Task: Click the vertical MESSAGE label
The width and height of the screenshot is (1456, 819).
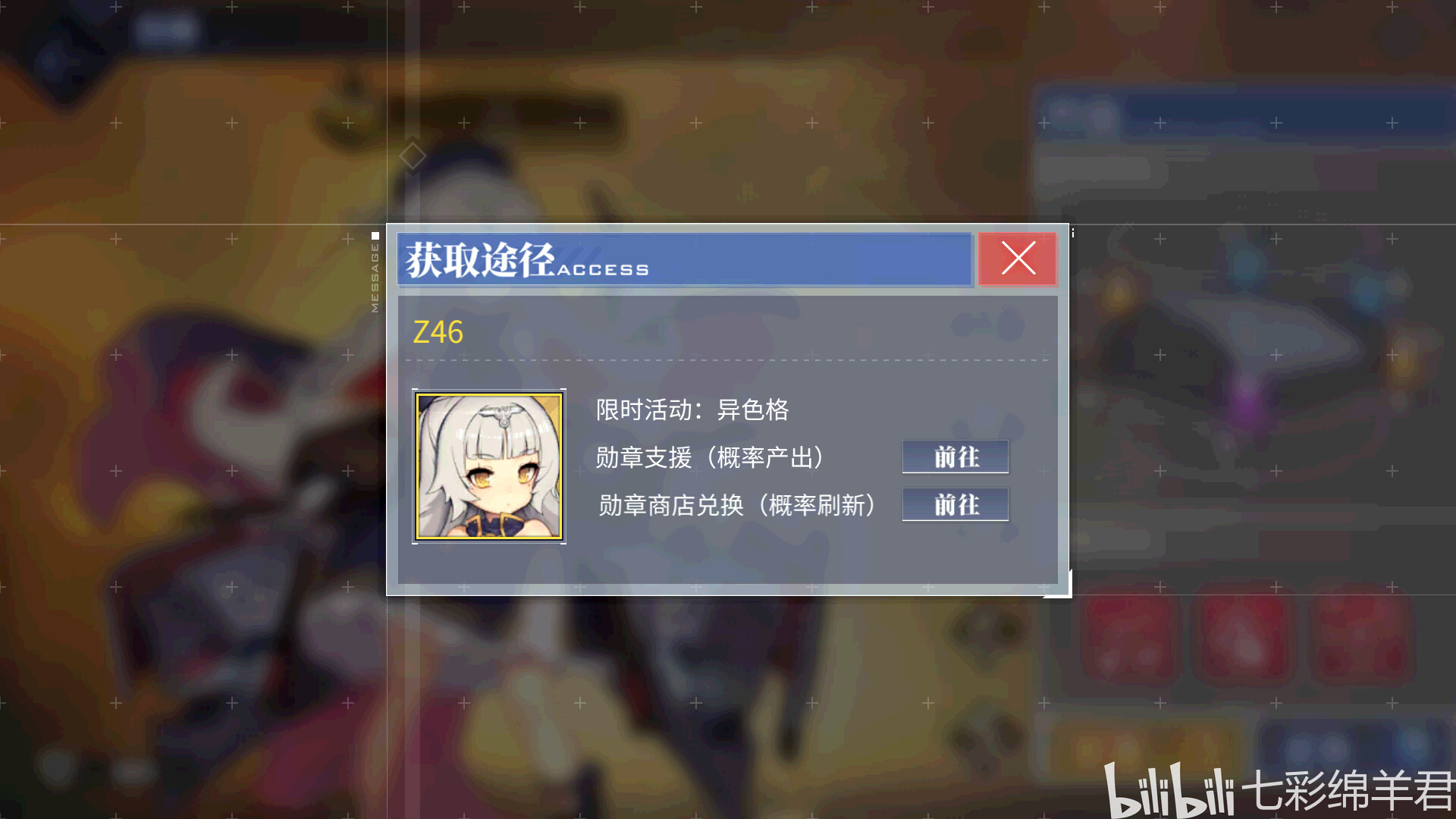Action: click(x=375, y=277)
